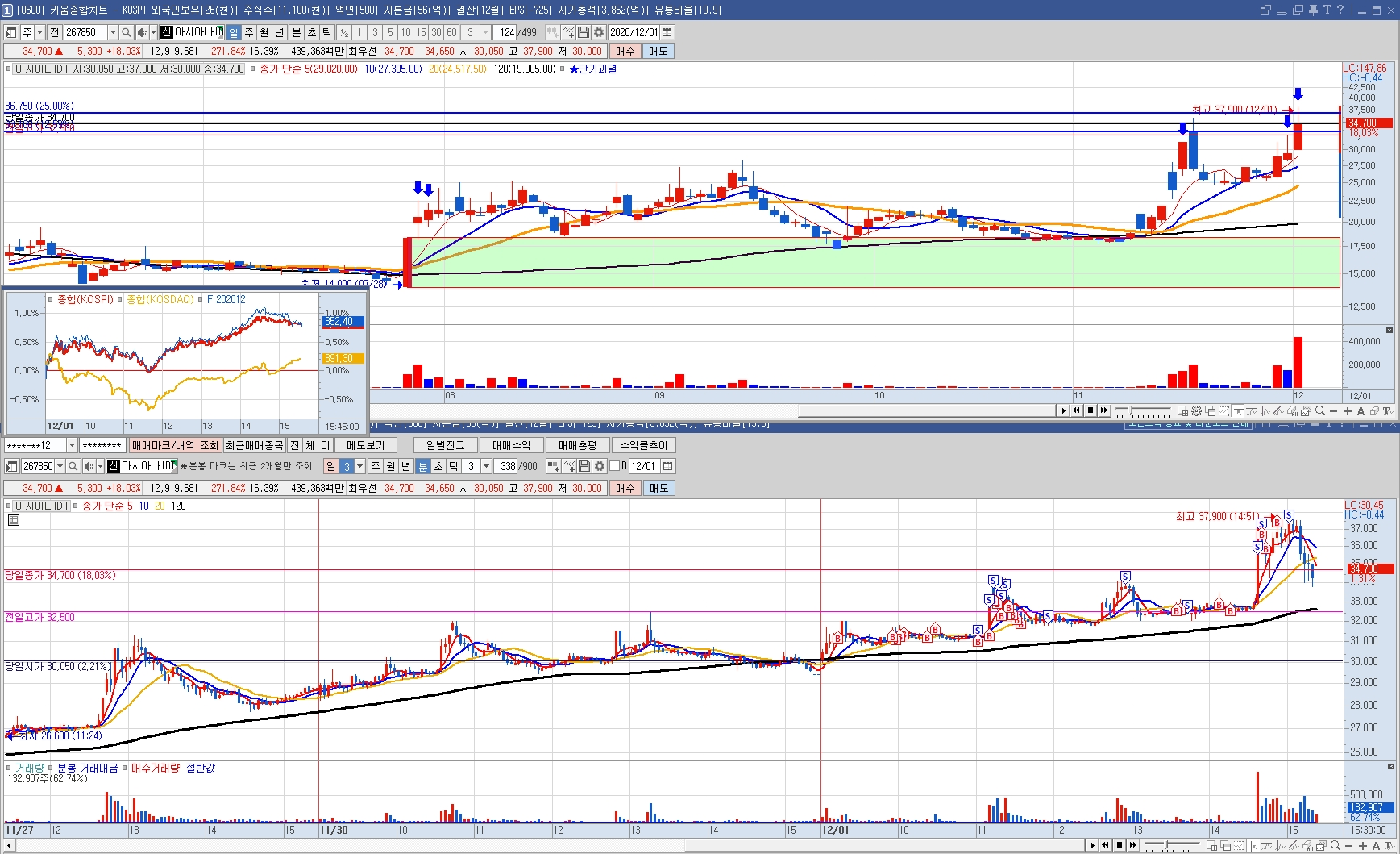Click zoom magnifier in lower chart bottom bar
Image resolution: width=1400 pixels, height=854 pixels.
click(1335, 845)
